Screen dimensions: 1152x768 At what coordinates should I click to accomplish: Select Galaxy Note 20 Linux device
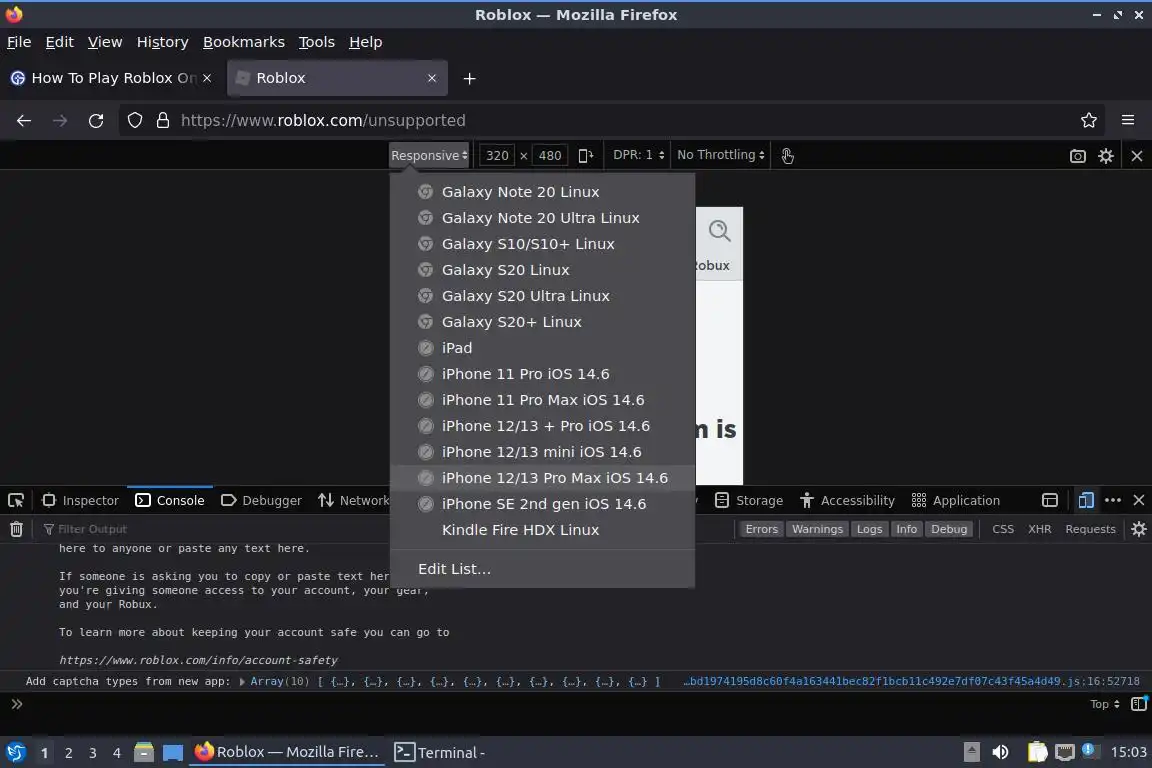(x=542, y=192)
